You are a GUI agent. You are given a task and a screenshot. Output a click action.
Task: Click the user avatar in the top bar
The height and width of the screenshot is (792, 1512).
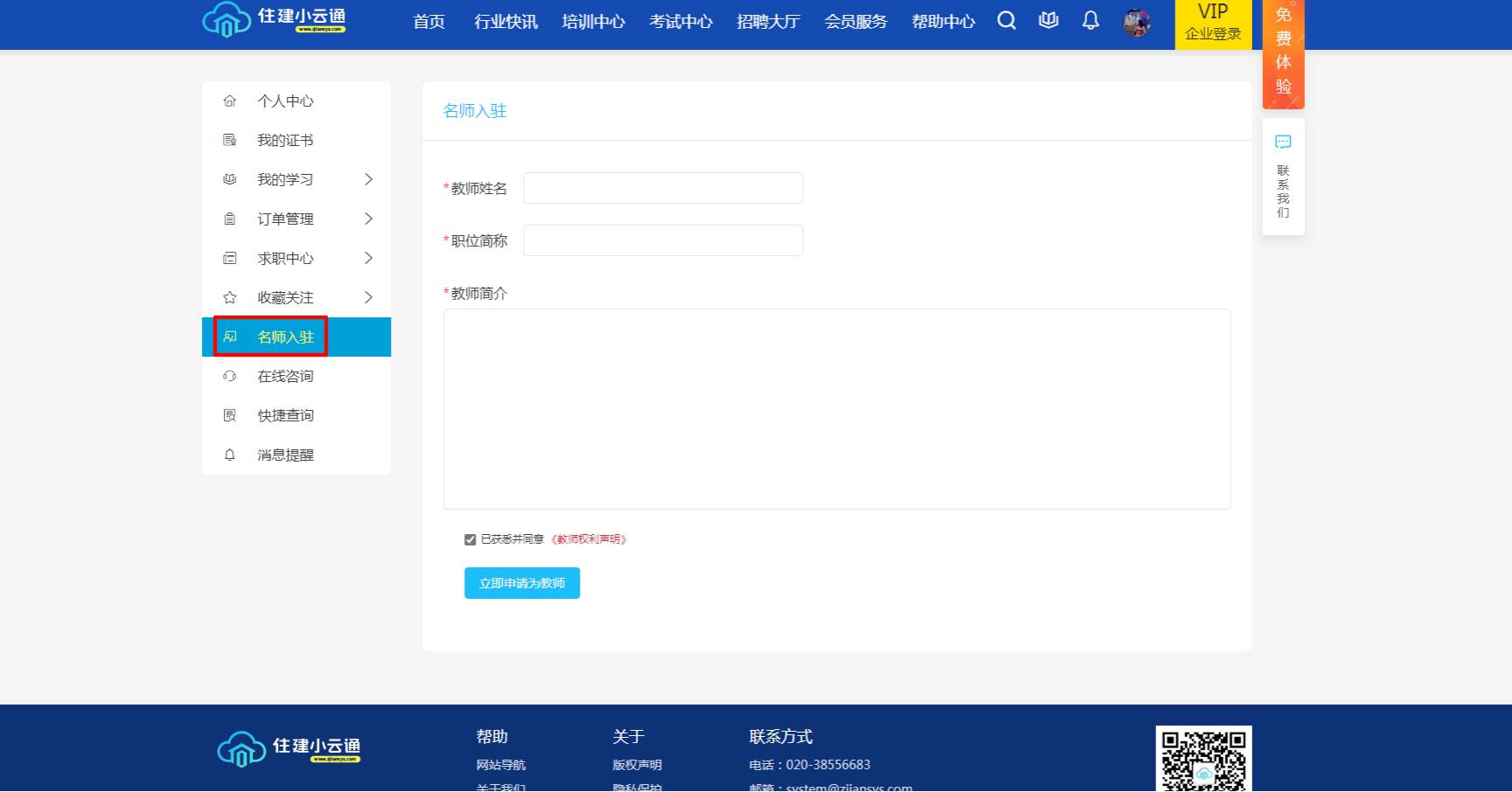1136,22
